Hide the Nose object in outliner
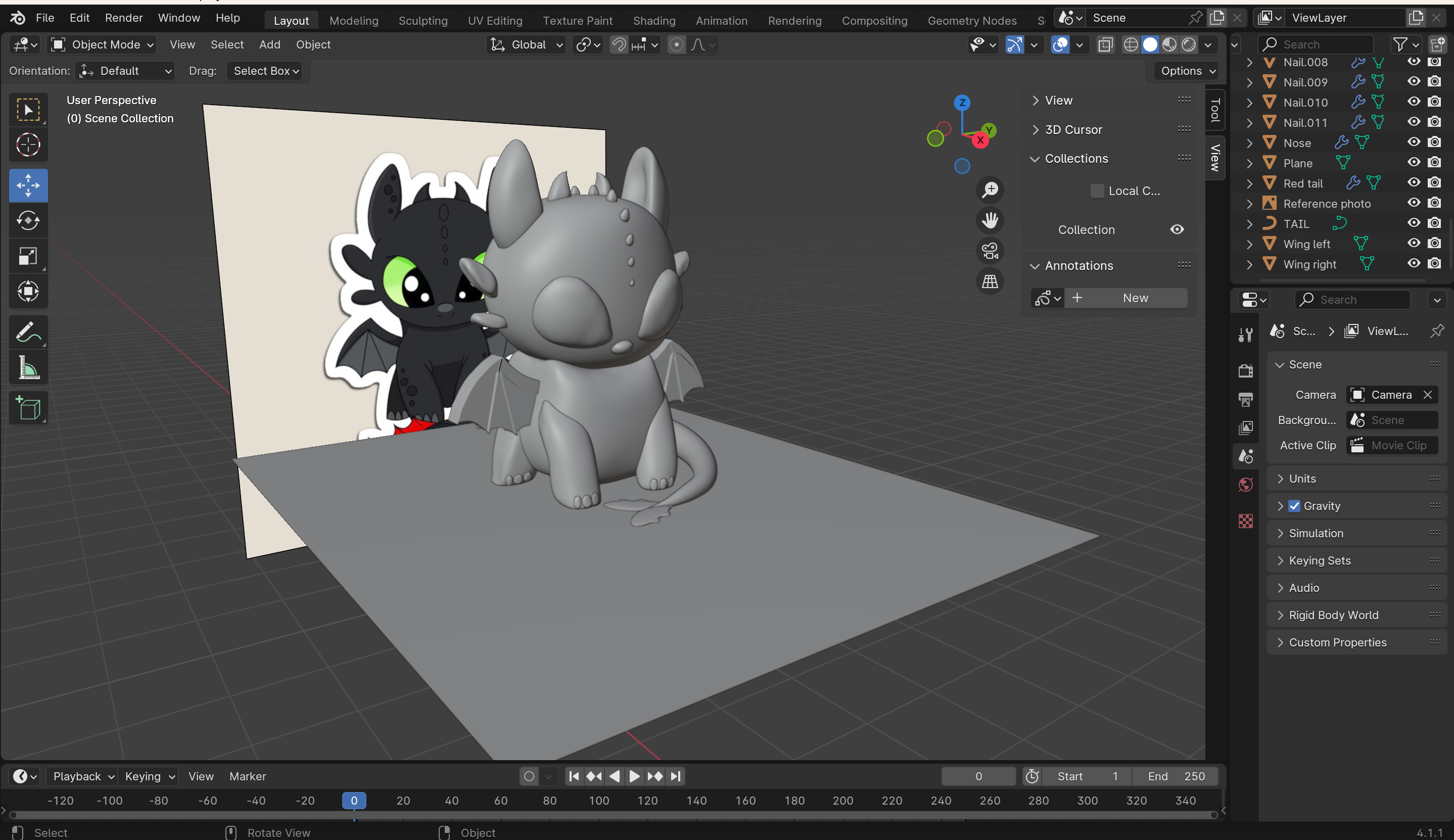The width and height of the screenshot is (1454, 840). (1414, 143)
